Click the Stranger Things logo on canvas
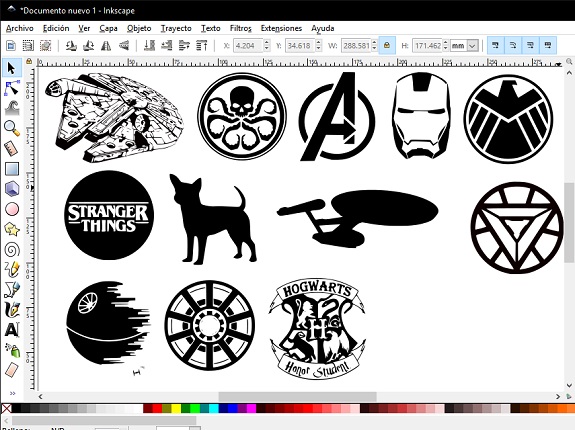The width and height of the screenshot is (575, 430). (x=109, y=216)
